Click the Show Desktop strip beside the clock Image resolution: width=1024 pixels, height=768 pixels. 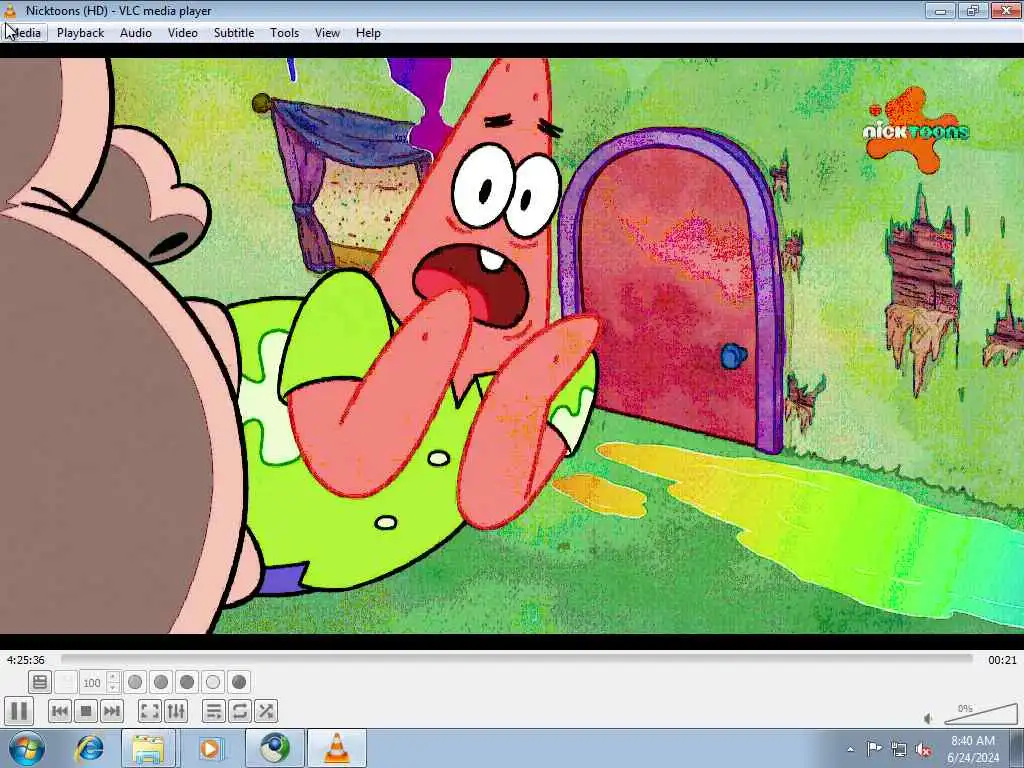pos(1017,748)
